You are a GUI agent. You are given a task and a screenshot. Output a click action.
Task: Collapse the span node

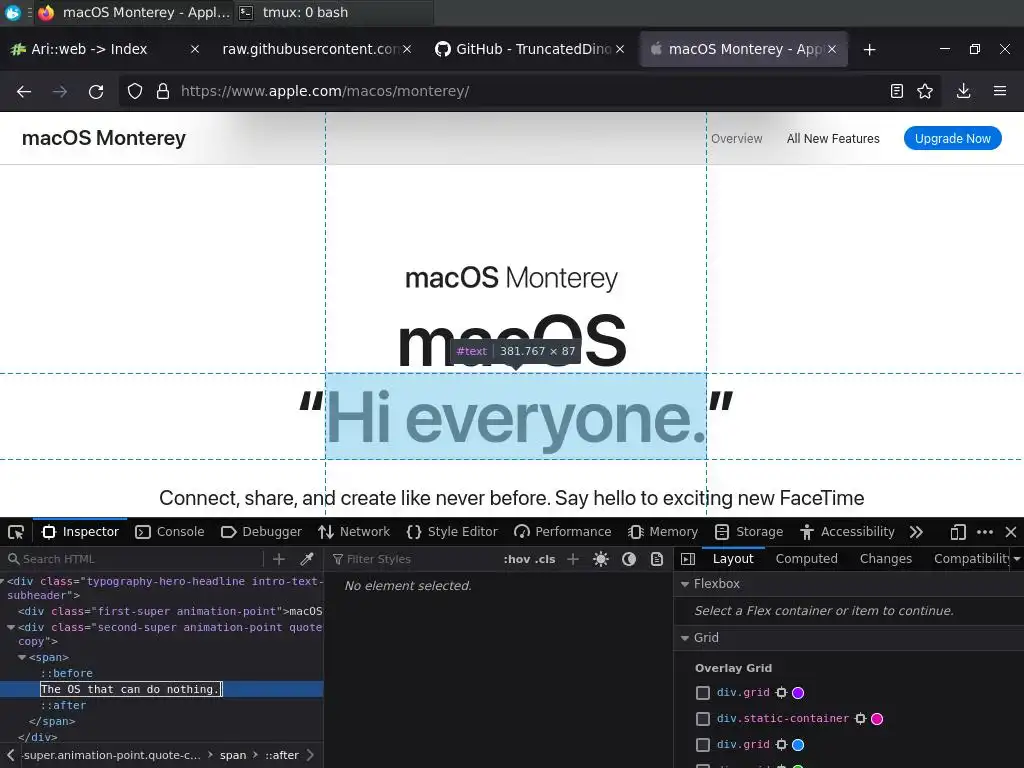(x=22, y=658)
